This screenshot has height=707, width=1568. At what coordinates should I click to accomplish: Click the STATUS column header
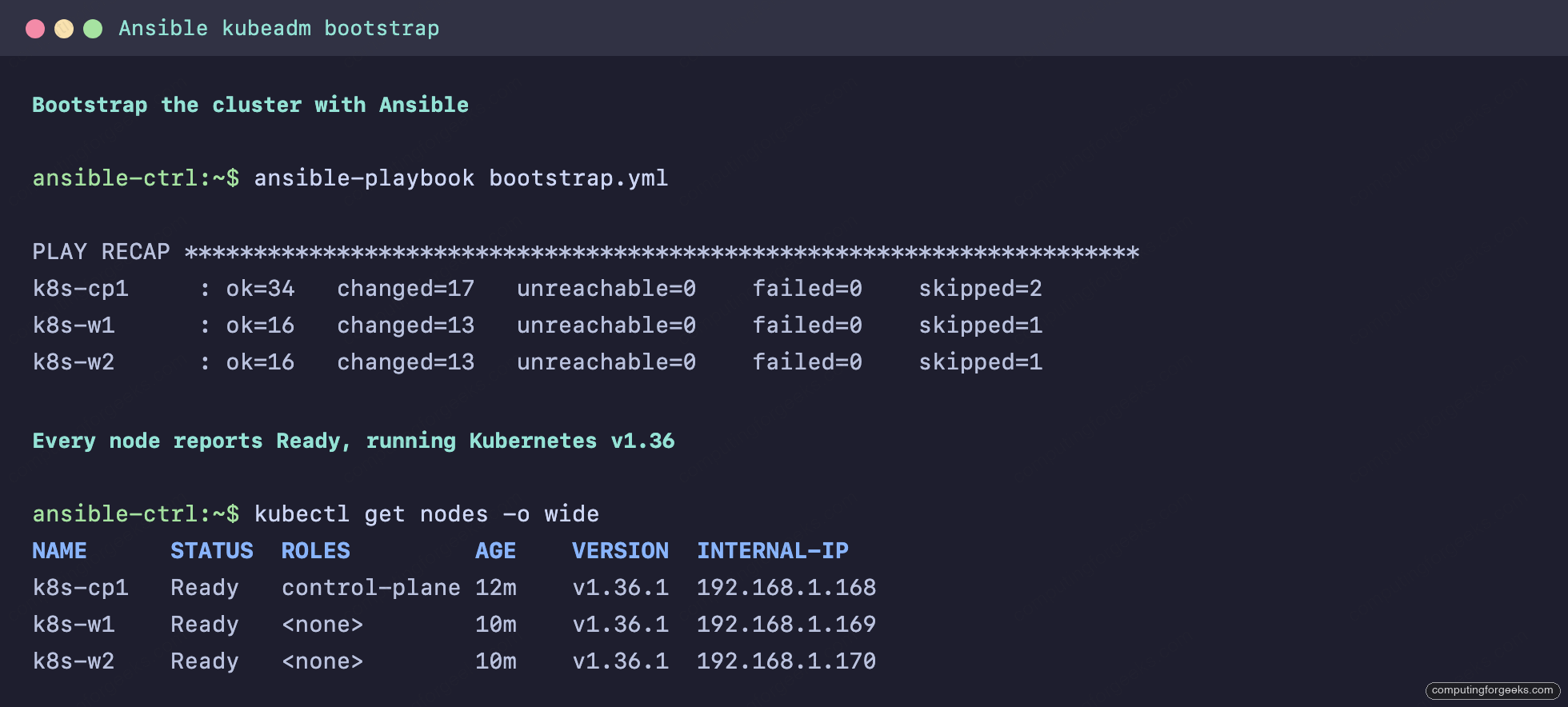click(x=212, y=550)
